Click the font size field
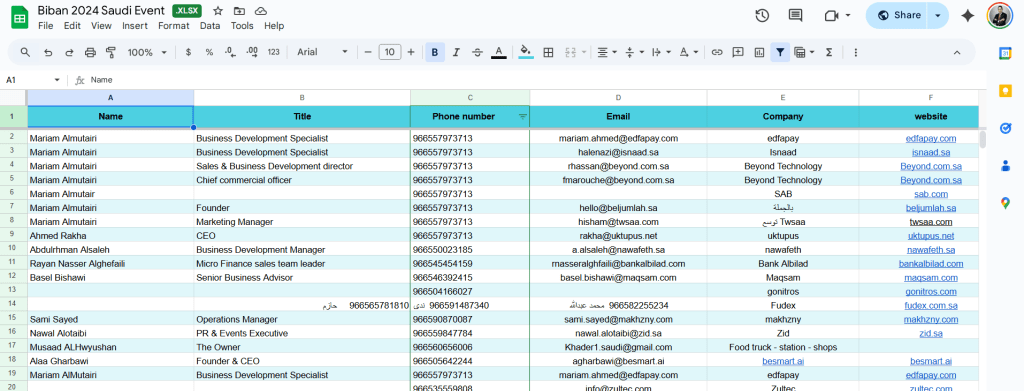 (x=390, y=52)
